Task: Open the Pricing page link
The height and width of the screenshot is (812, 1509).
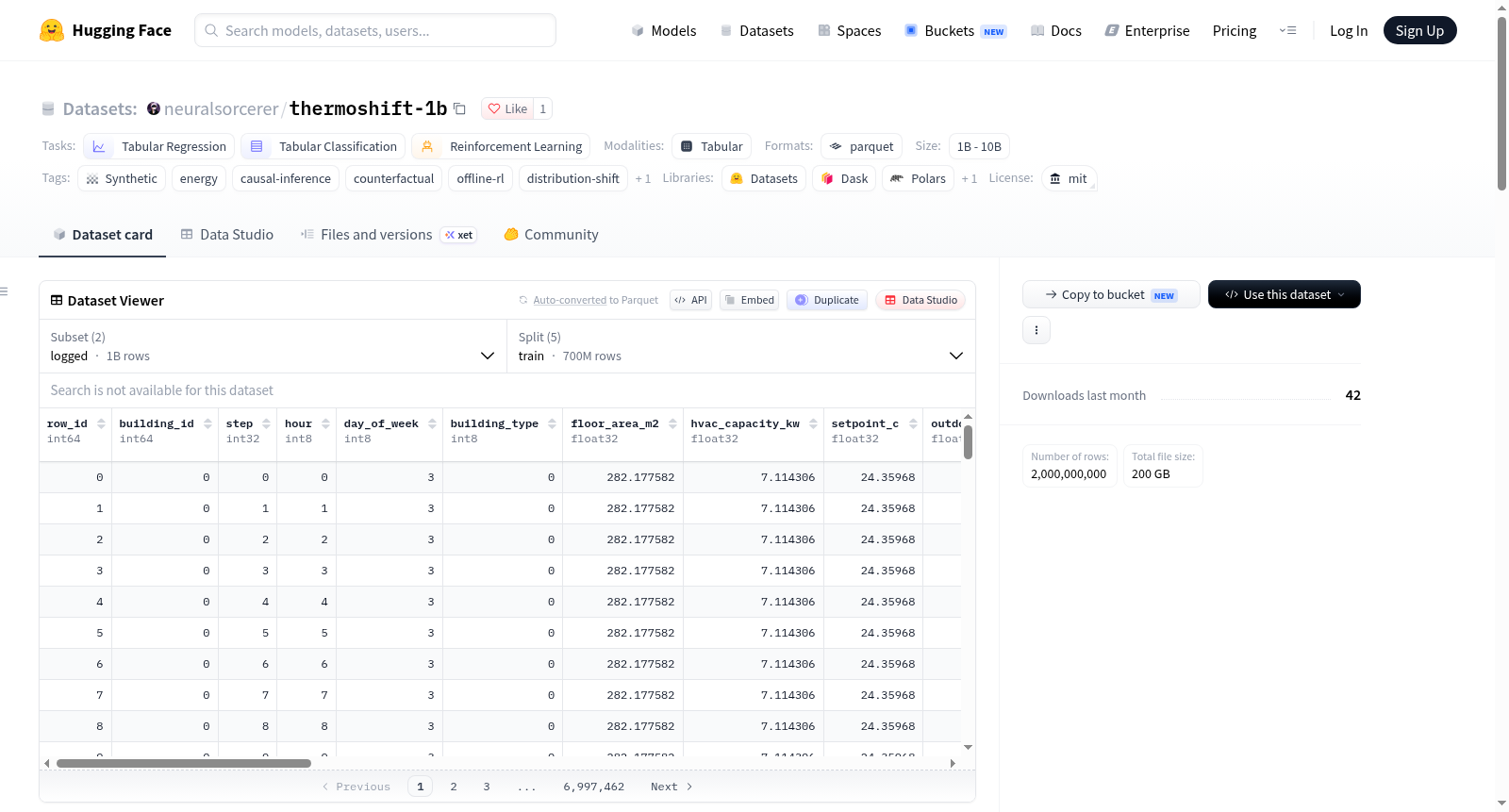Action: [x=1235, y=30]
